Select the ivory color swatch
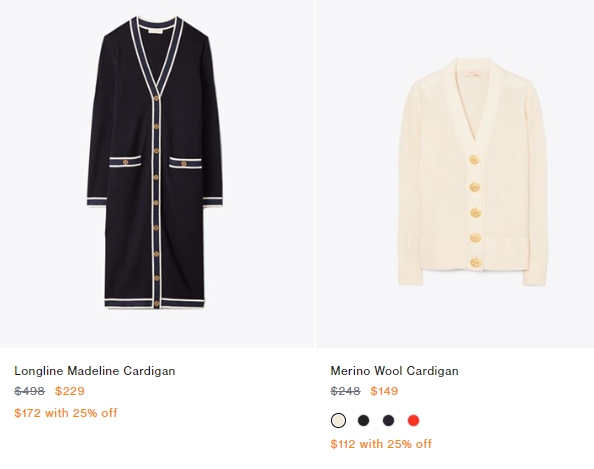 point(338,421)
